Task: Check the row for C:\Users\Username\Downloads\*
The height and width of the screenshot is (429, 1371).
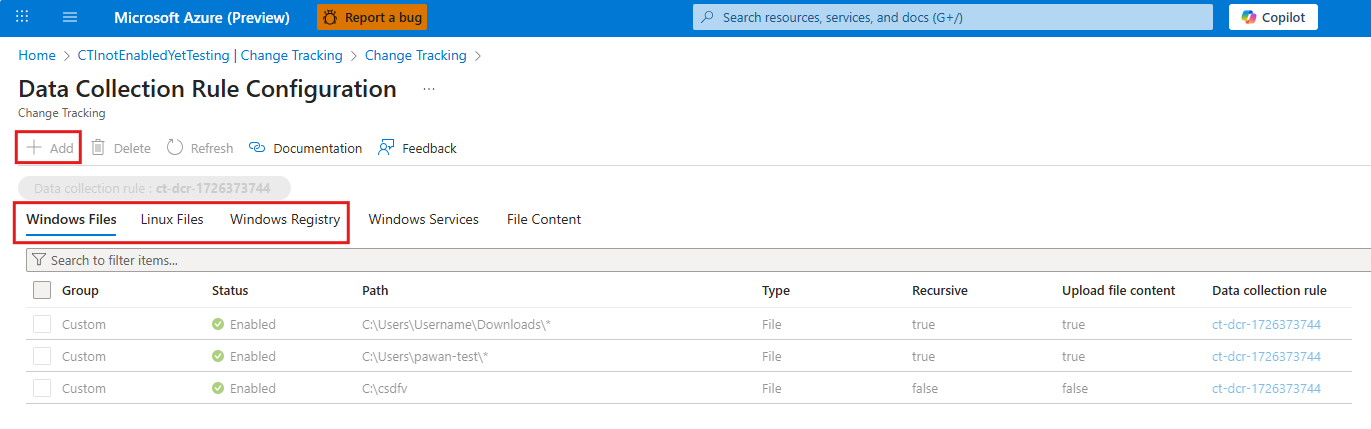Action: coord(42,324)
